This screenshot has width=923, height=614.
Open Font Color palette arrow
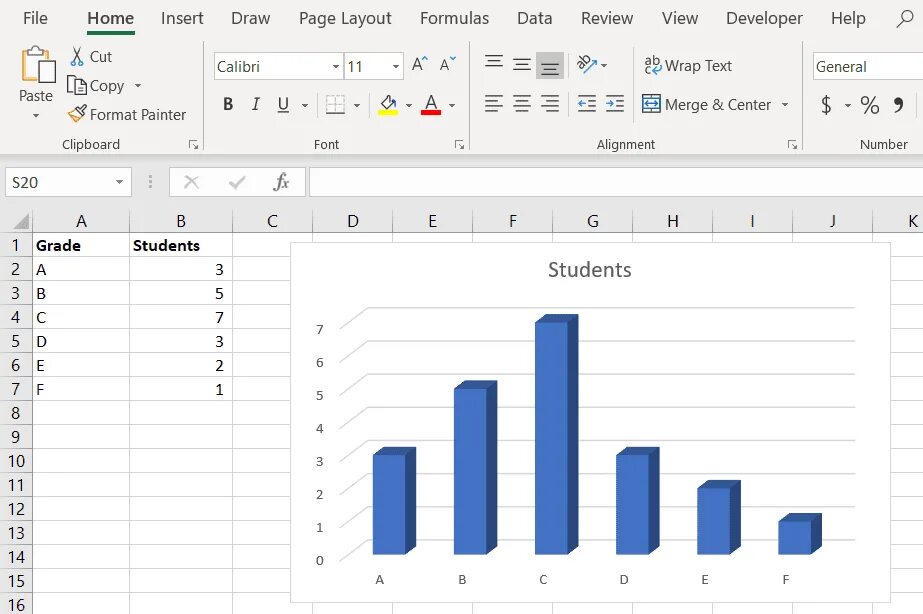pyautogui.click(x=452, y=106)
